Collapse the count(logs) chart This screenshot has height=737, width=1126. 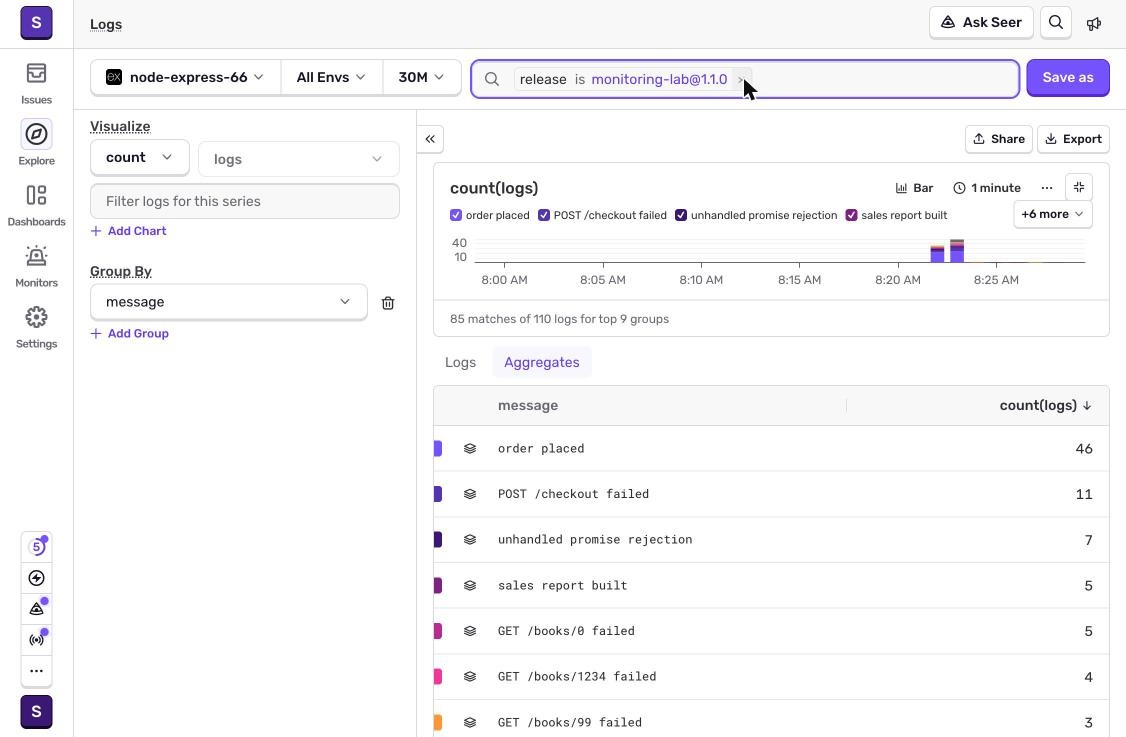[1079, 187]
